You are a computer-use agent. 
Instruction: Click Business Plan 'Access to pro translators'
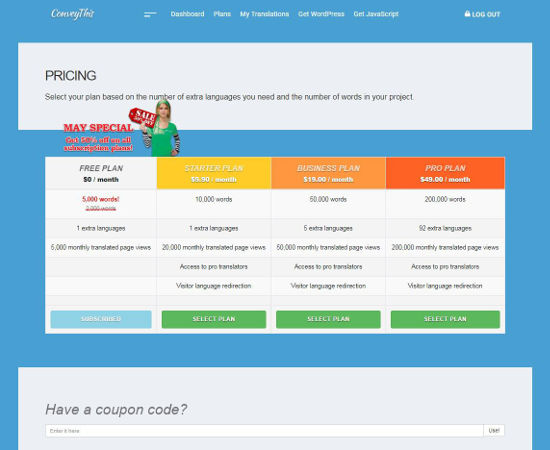(x=328, y=267)
